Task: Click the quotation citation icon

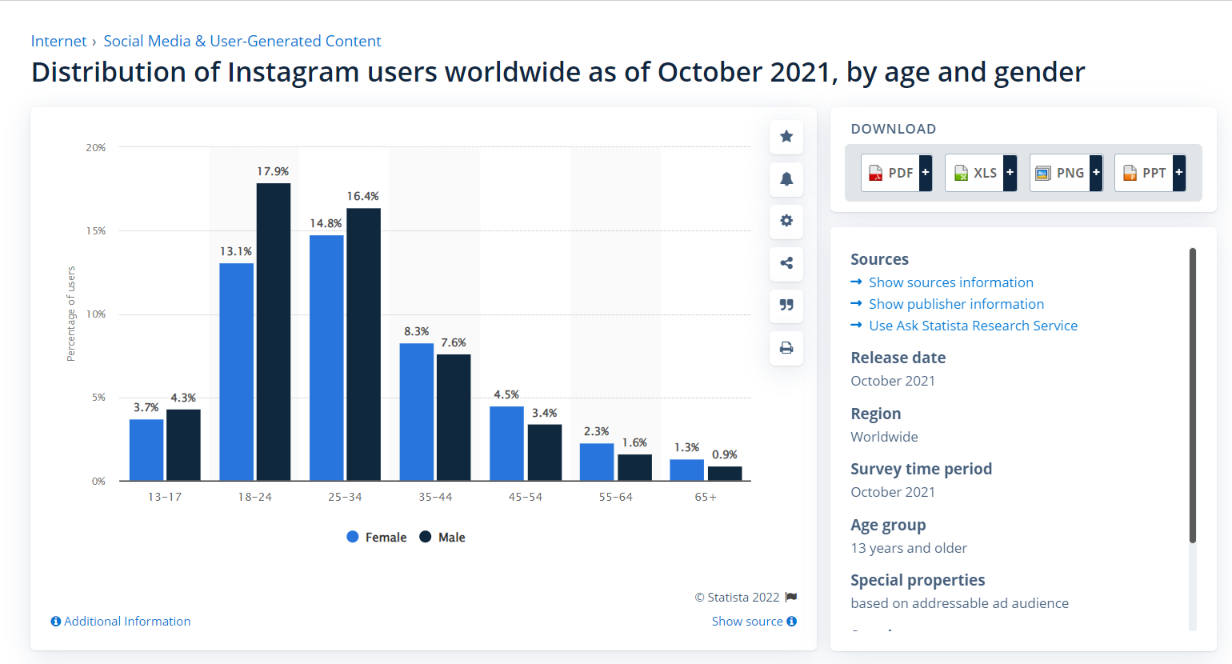Action: tap(786, 305)
